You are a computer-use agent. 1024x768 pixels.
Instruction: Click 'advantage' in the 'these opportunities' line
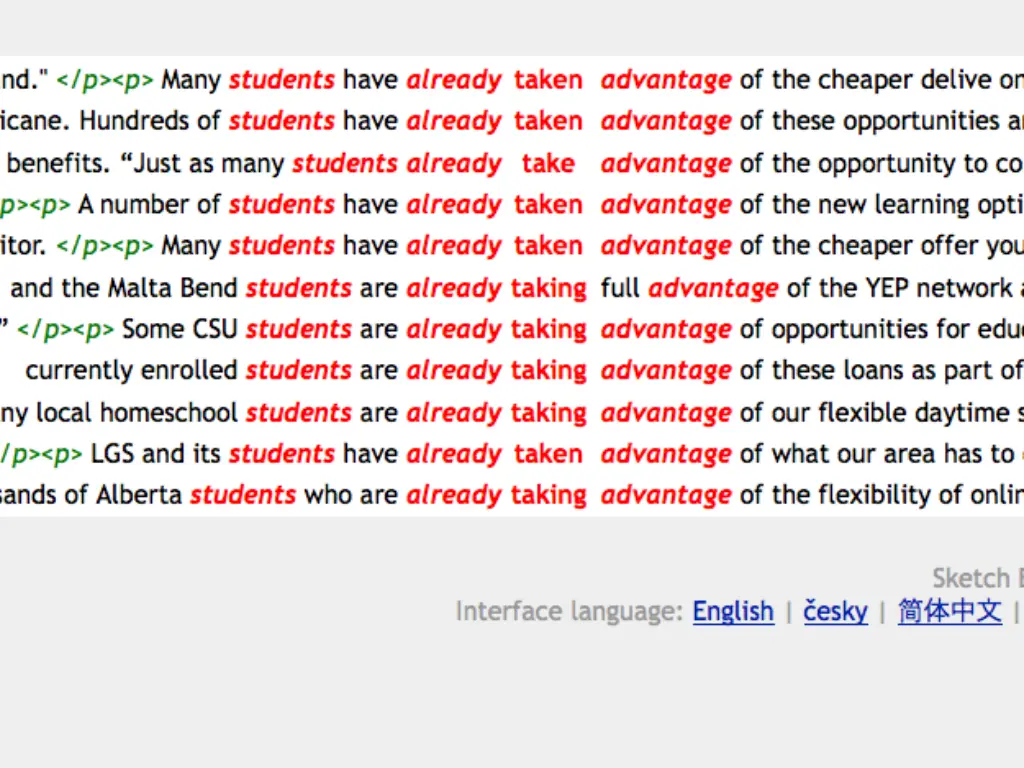[666, 121]
